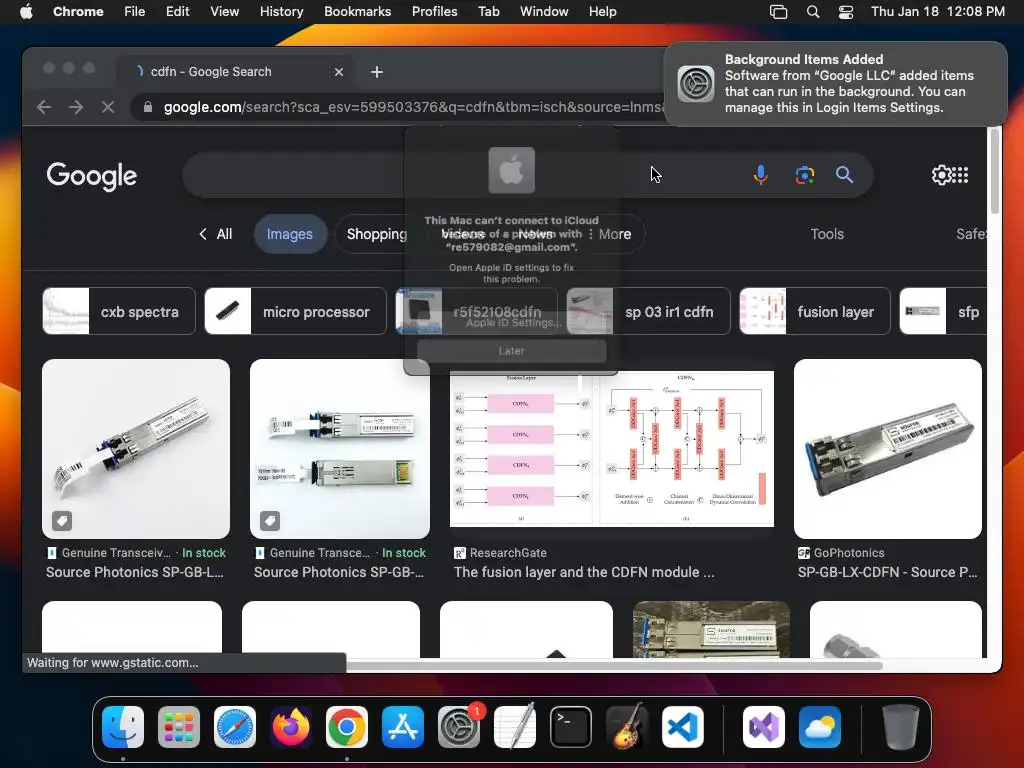The width and height of the screenshot is (1024, 768).
Task: Open ResearchGate fusion layer diagram image
Action: click(612, 449)
